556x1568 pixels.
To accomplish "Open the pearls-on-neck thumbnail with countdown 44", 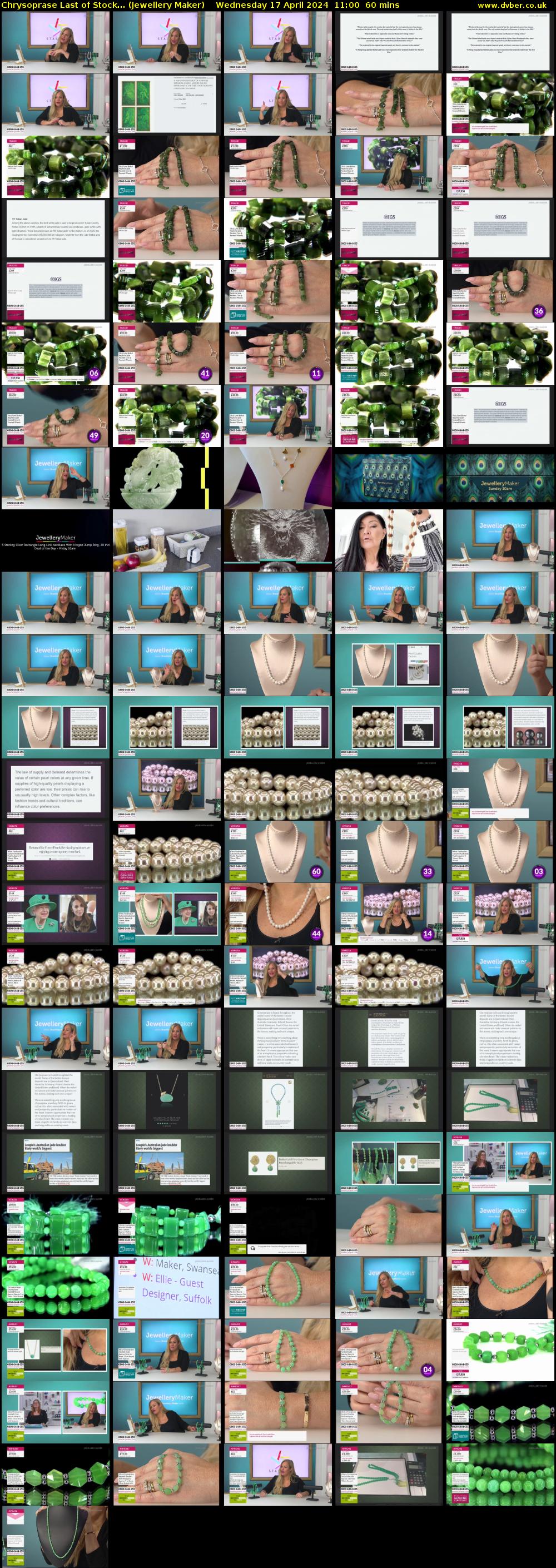I will click(277, 914).
